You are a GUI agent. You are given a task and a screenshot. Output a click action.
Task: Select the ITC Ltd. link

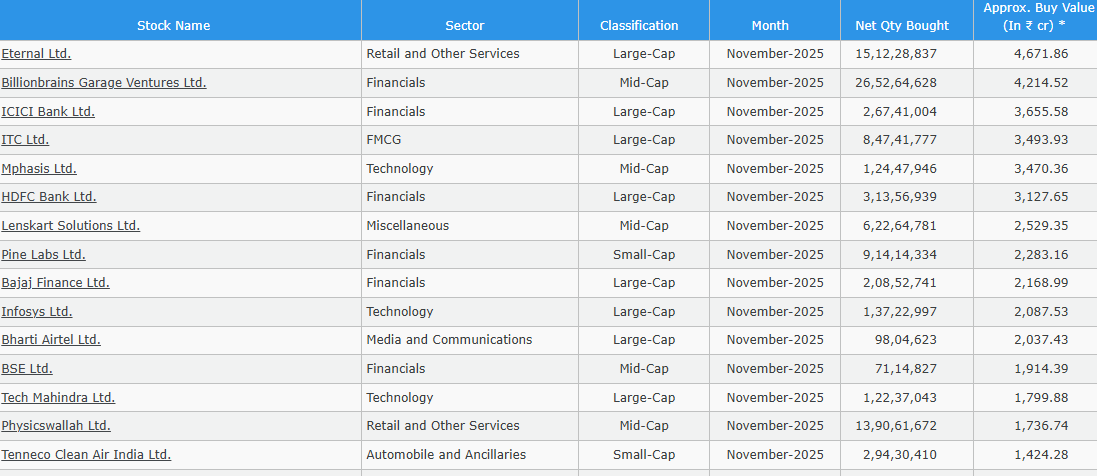pyautogui.click(x=25, y=140)
